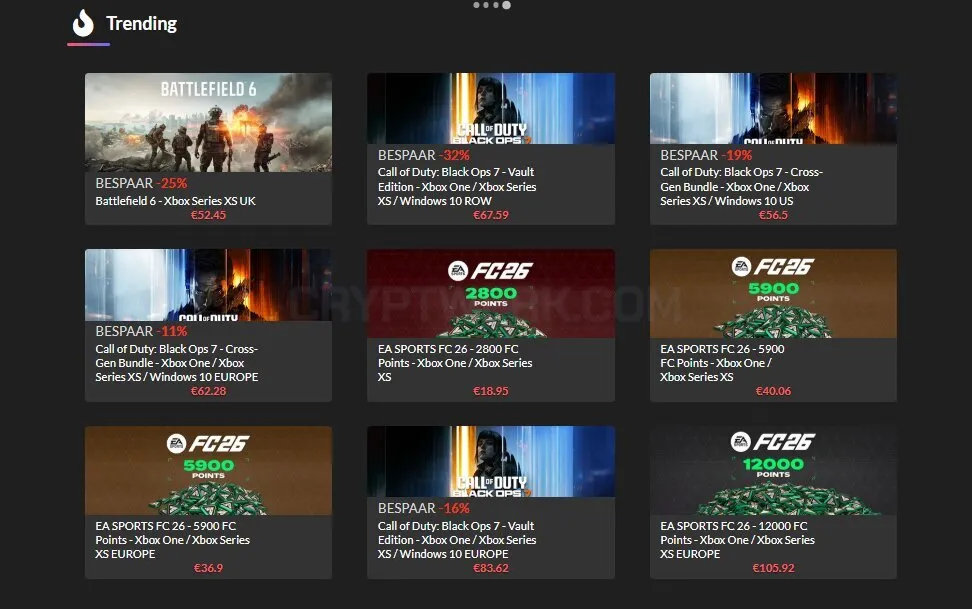Open the Cross-Gen Bundle US cover thumbnail
The image size is (972, 609).
773,109
